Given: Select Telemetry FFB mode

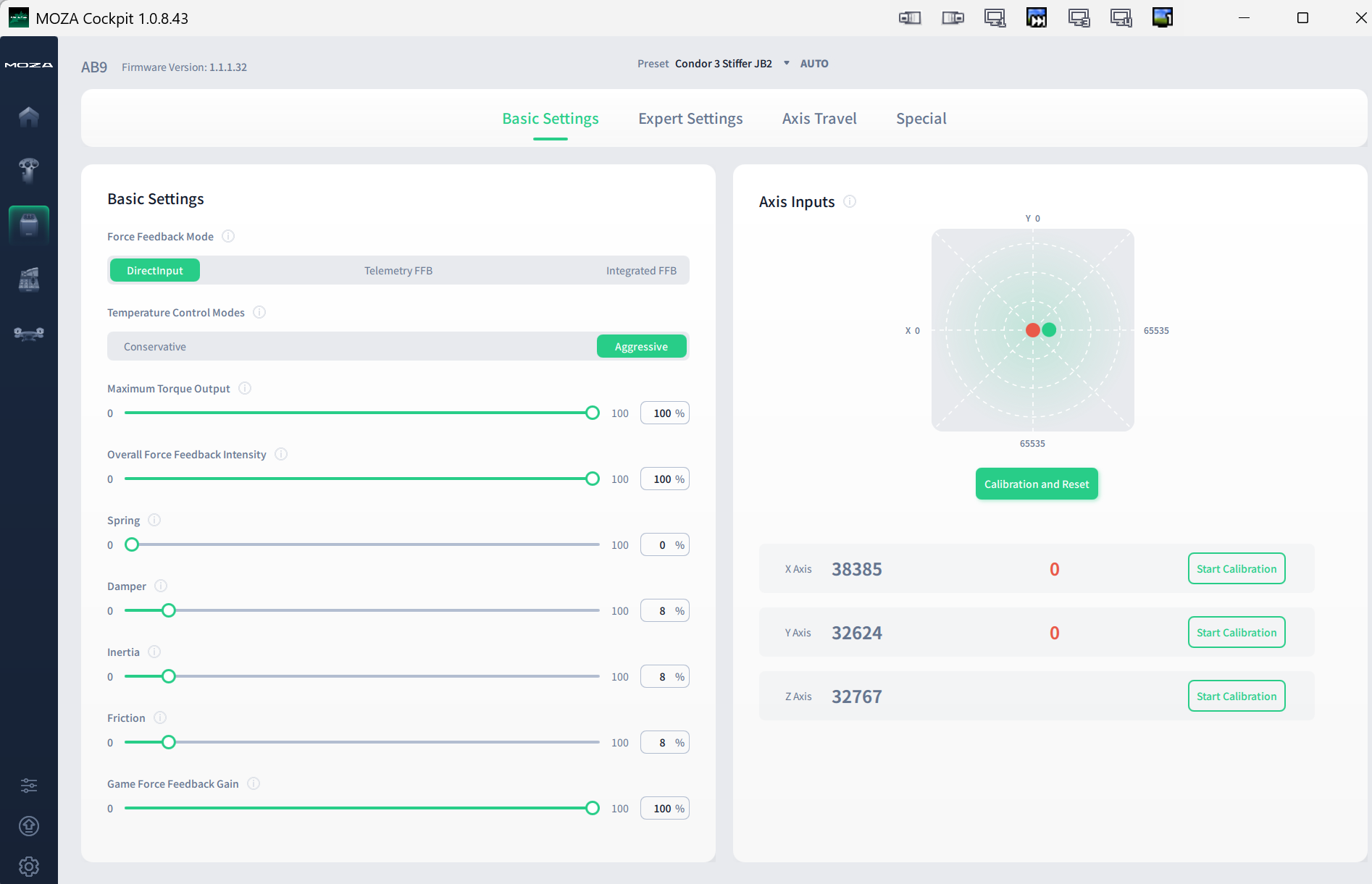Looking at the screenshot, I should coord(398,270).
